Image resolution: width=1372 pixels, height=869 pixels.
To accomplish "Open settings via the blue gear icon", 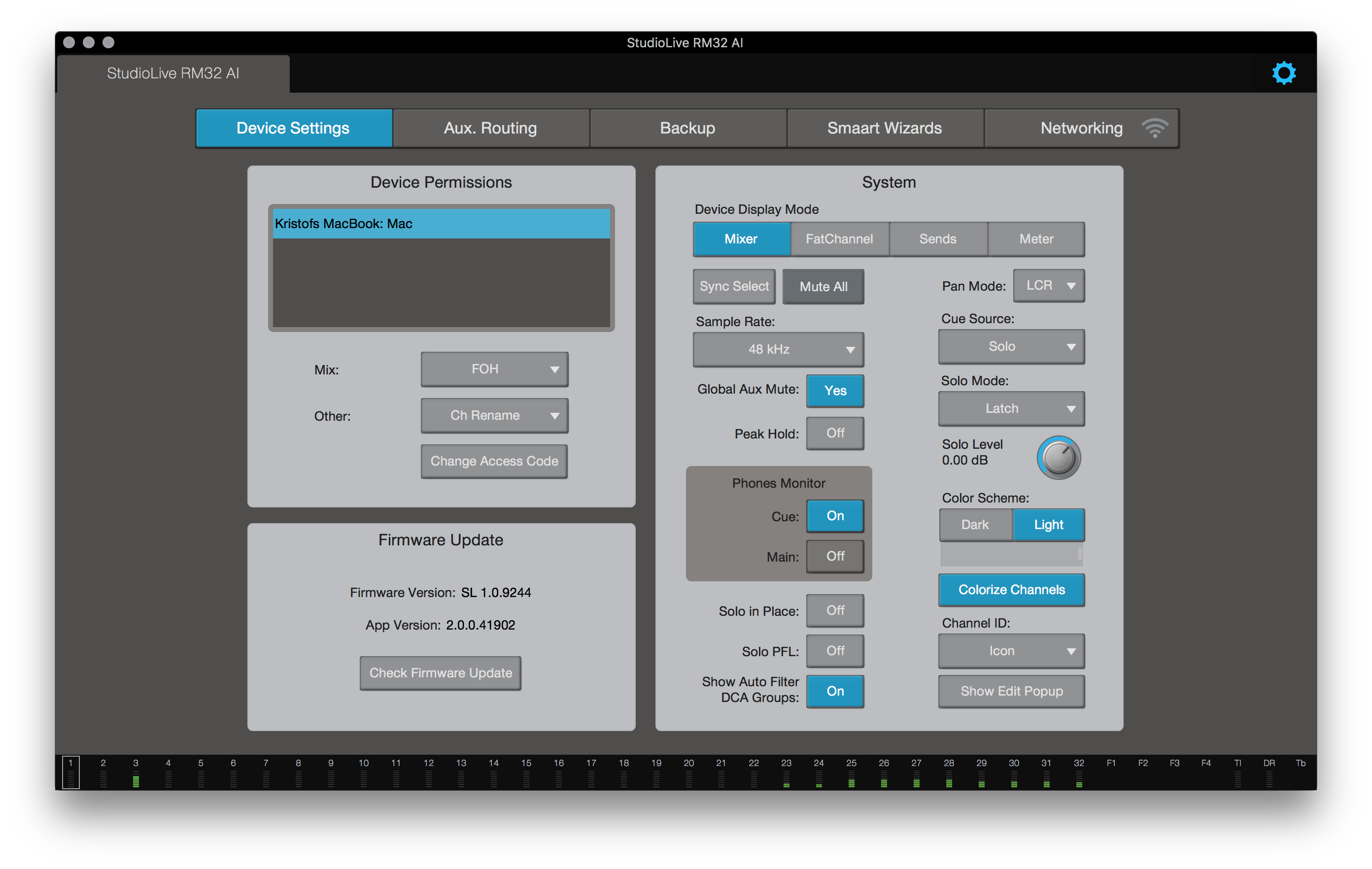I will 1284,73.
